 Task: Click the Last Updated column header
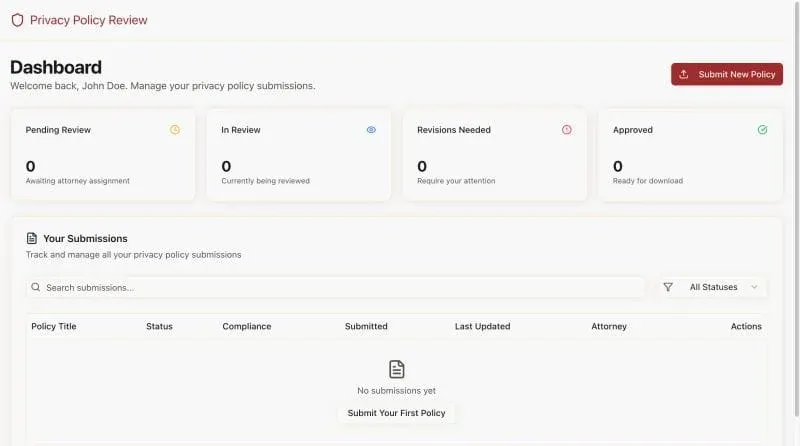[x=482, y=326]
